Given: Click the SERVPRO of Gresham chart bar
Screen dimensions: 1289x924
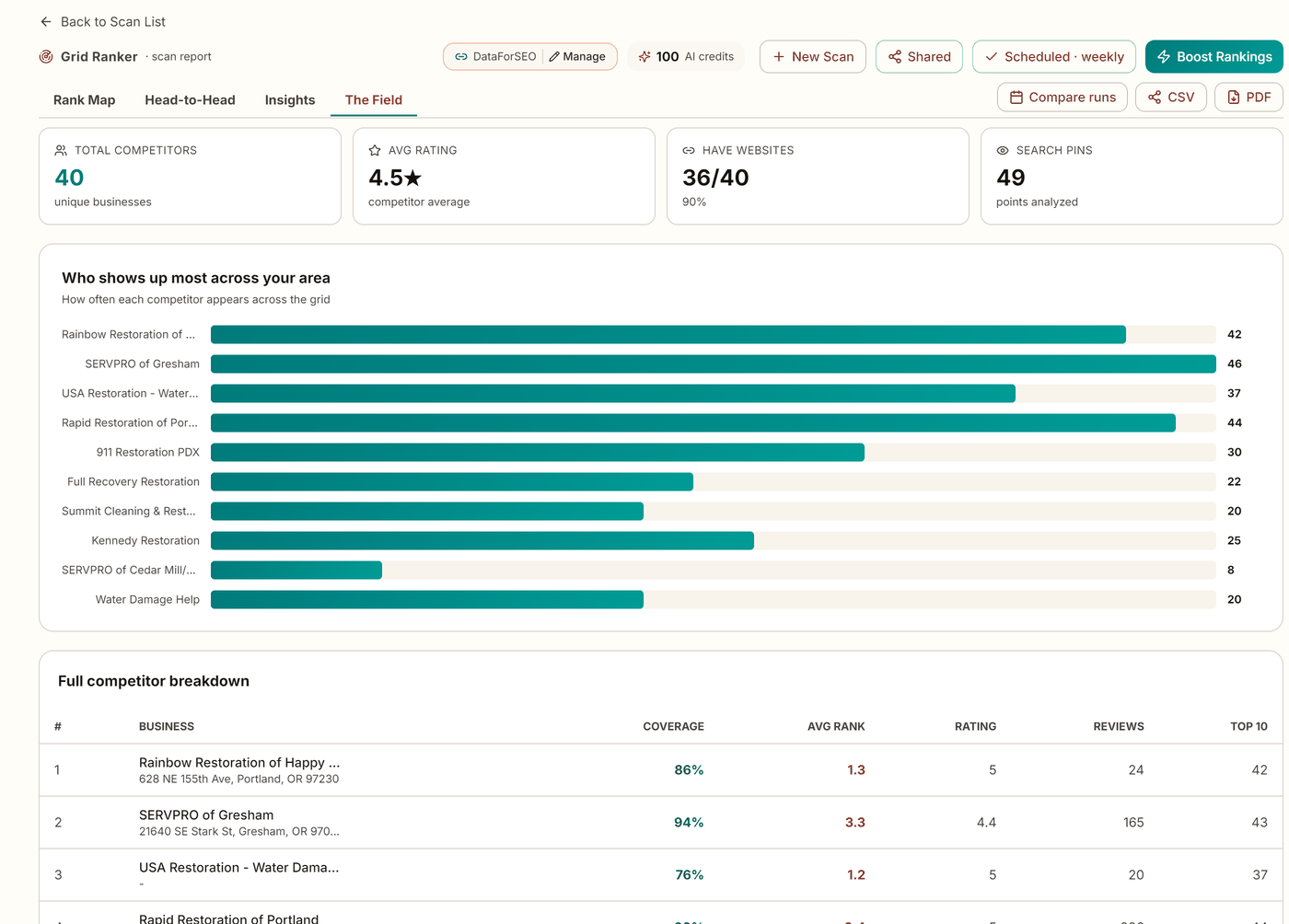Looking at the screenshot, I should click(714, 364).
